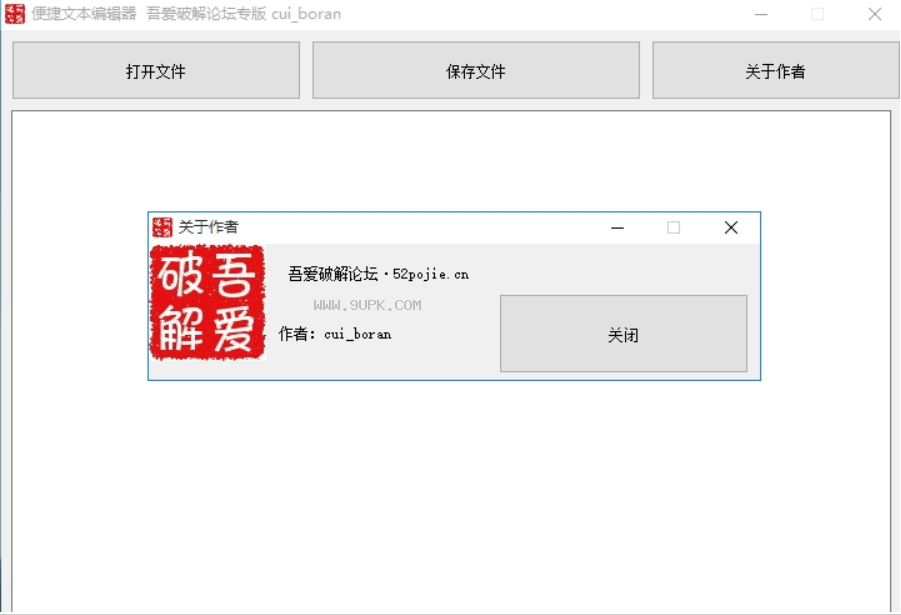Close the 关于作者 dialog with X
The width and height of the screenshot is (901, 615).
click(x=731, y=228)
